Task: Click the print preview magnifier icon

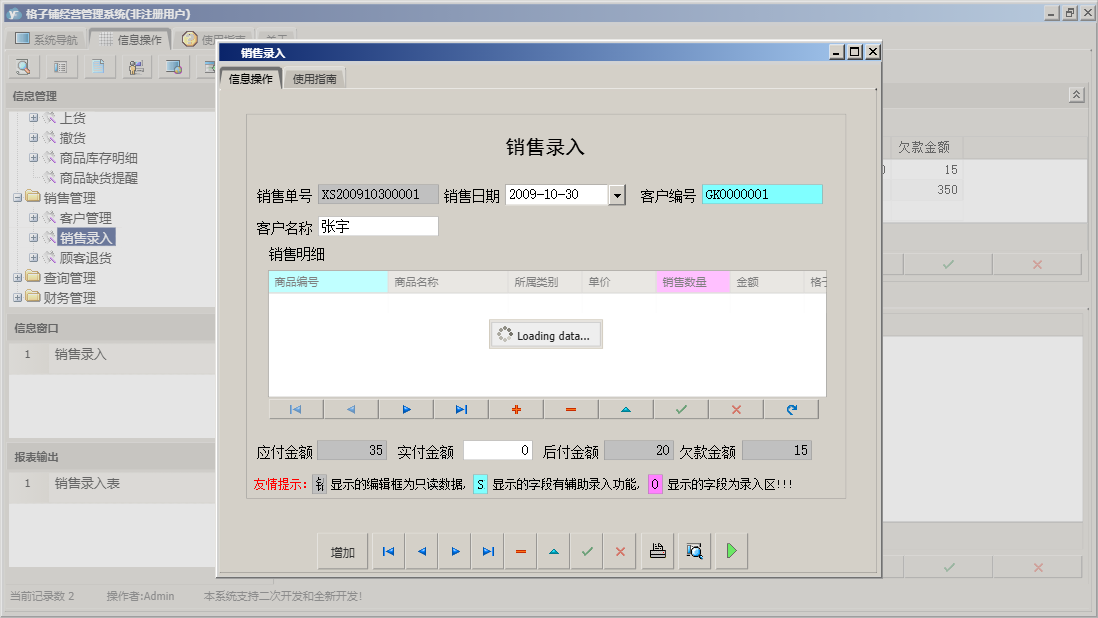Action: [x=694, y=550]
